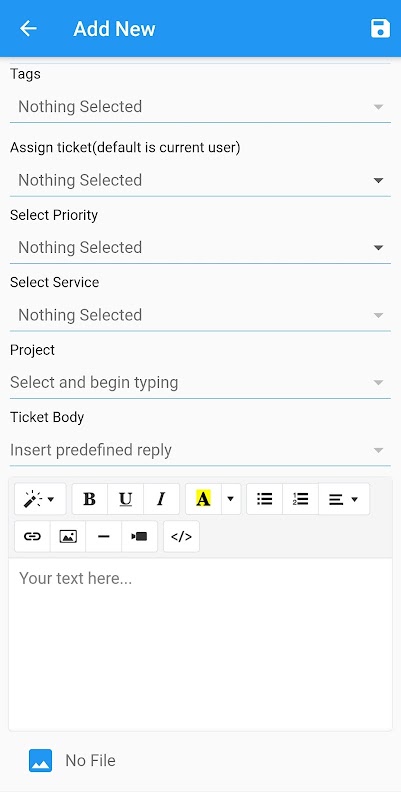
Task: Insert a link with the chain icon
Action: tap(32, 536)
